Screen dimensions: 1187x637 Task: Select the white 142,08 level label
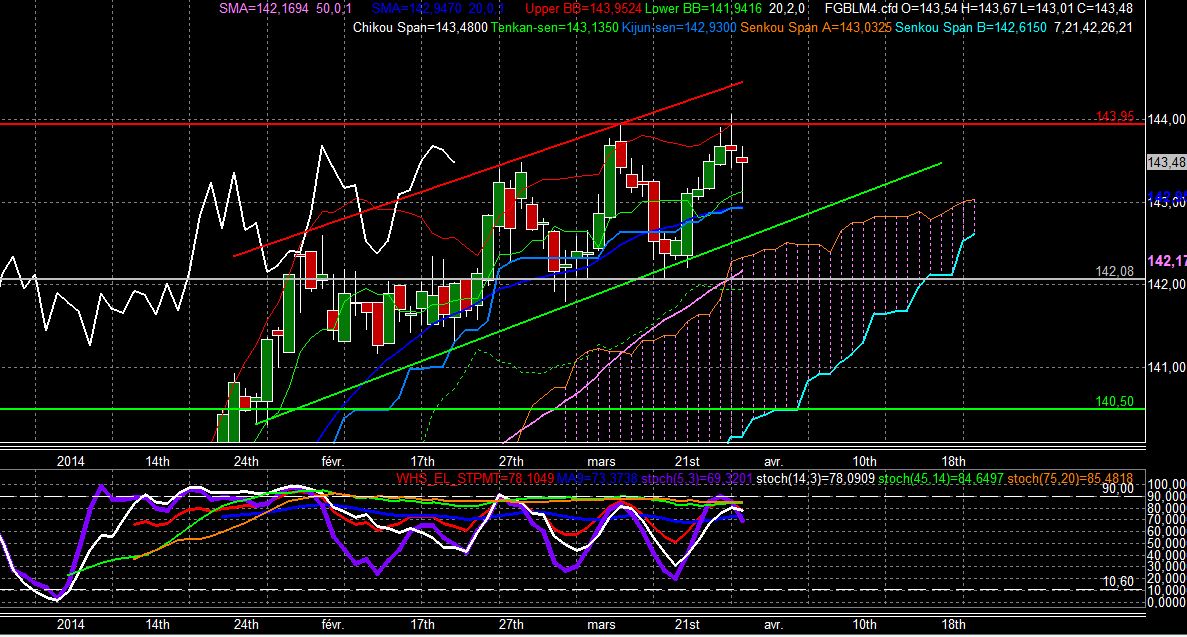tap(1115, 271)
